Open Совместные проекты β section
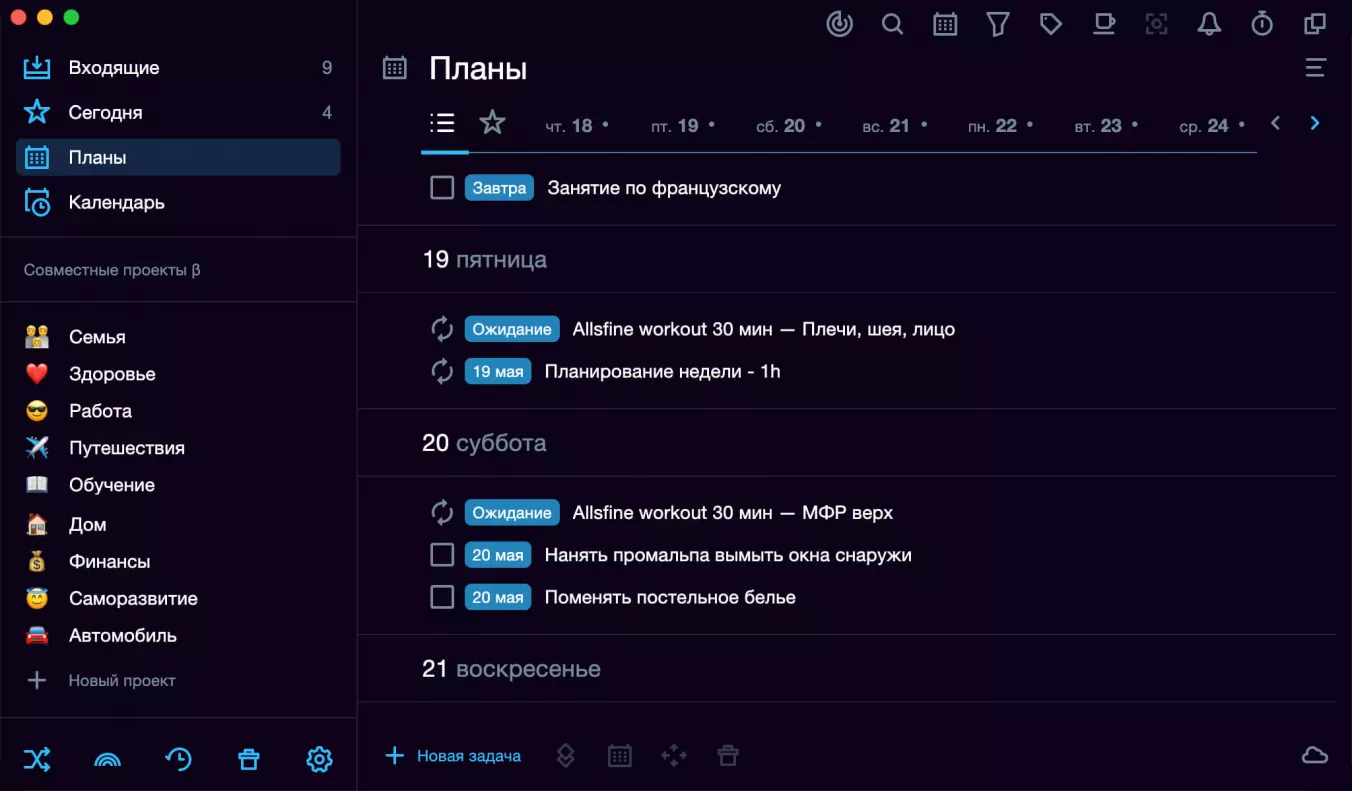Image resolution: width=1352 pixels, height=791 pixels. click(112, 270)
